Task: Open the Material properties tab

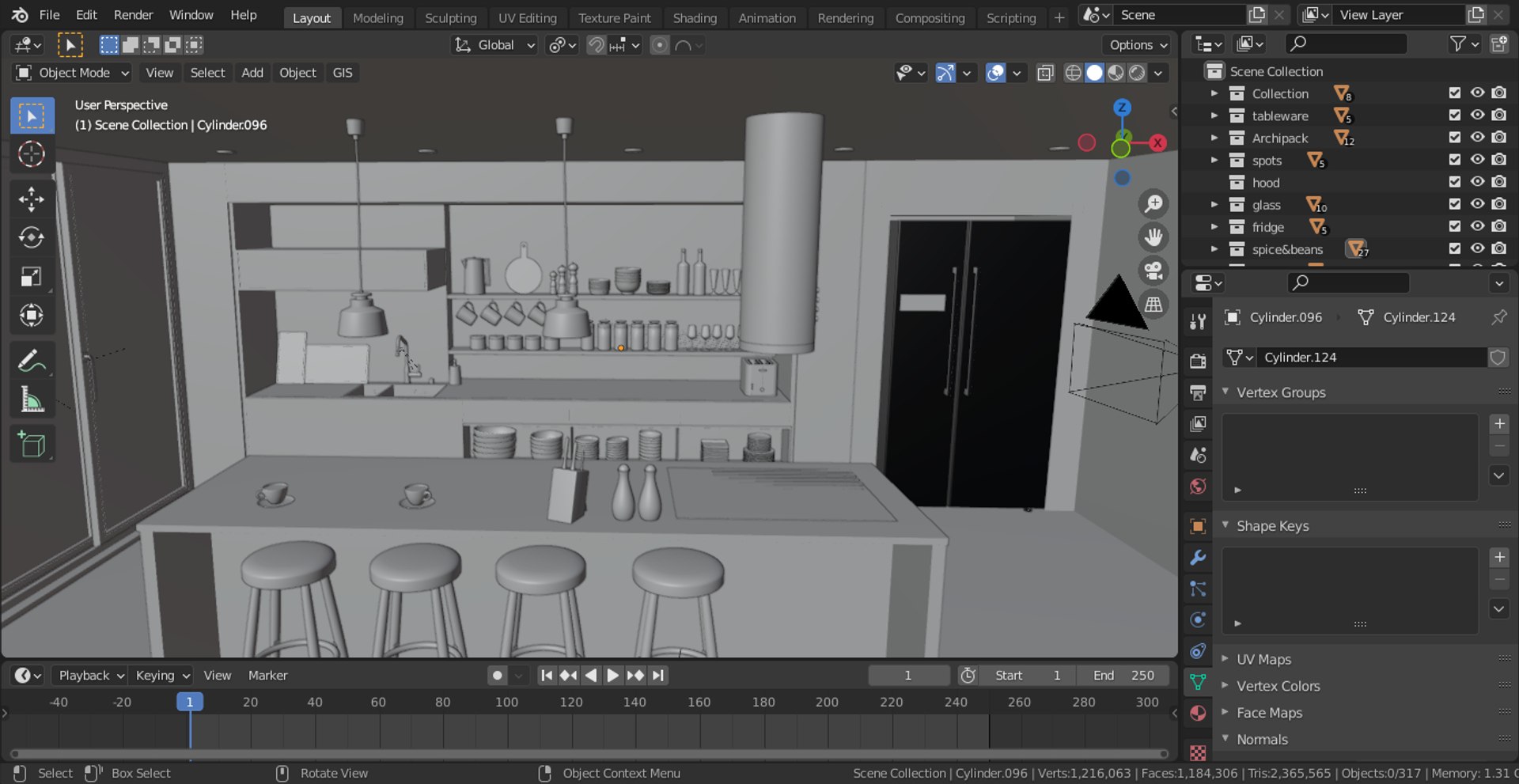Action: tap(1198, 713)
